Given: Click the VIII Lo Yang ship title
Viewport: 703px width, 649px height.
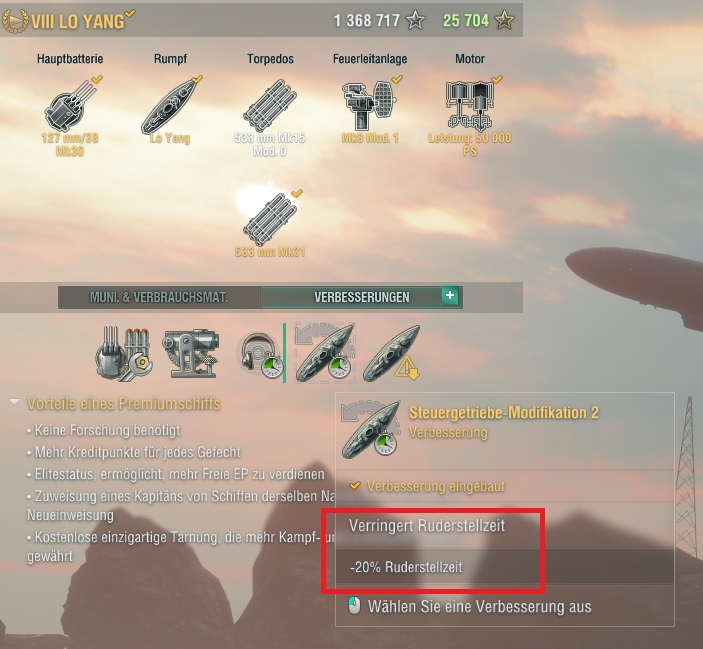Looking at the screenshot, I should point(78,21).
